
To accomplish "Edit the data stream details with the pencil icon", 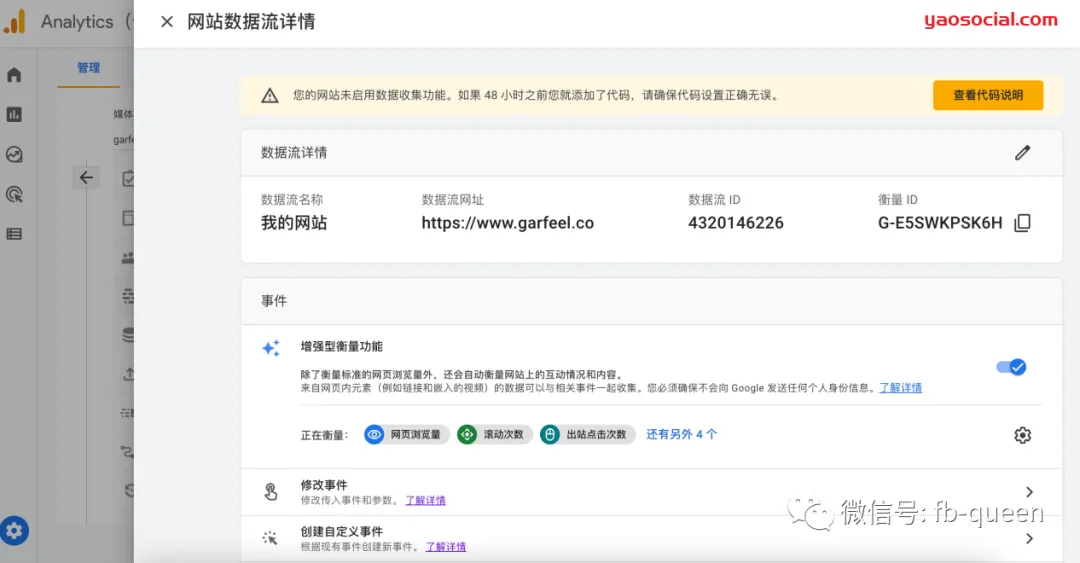I will [x=1022, y=153].
